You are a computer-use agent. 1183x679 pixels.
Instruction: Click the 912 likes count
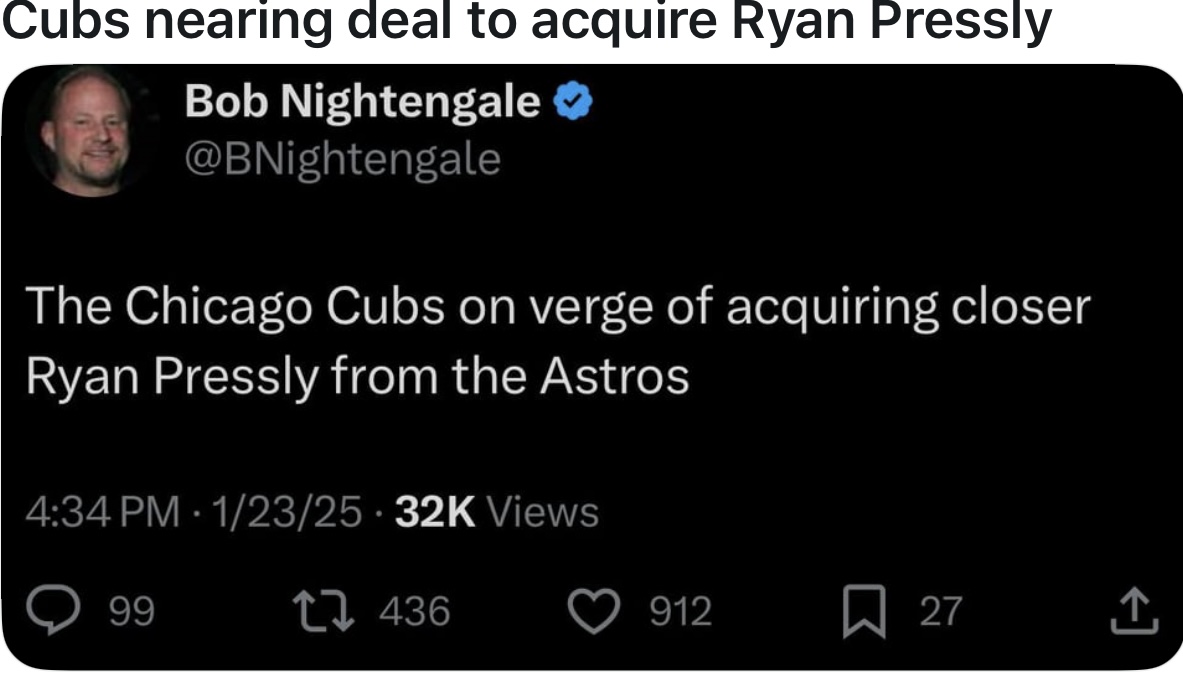pyautogui.click(x=681, y=610)
